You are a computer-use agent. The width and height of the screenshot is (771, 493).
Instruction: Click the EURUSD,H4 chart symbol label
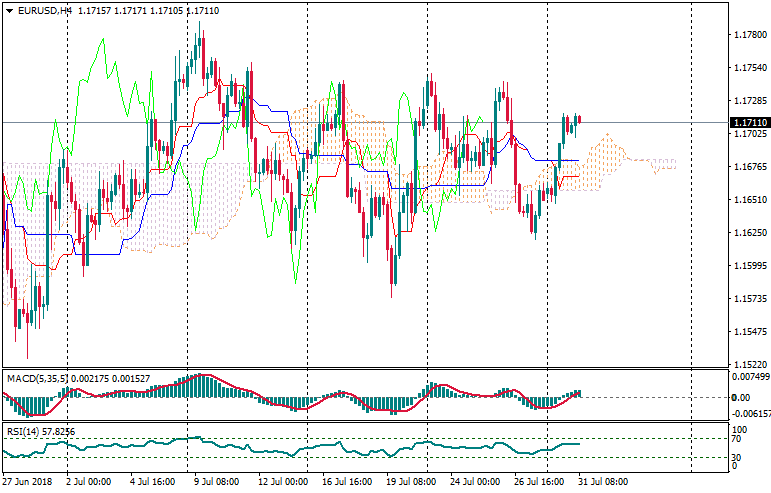point(44,10)
